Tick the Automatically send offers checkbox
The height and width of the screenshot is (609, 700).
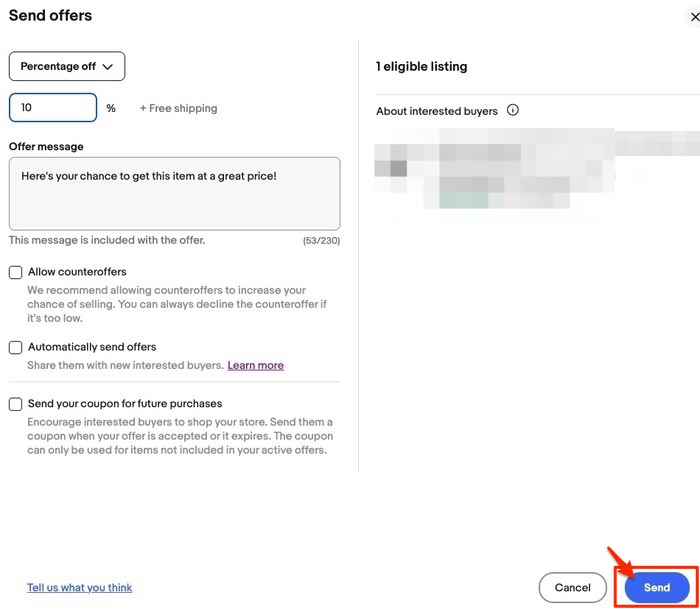click(x=16, y=347)
